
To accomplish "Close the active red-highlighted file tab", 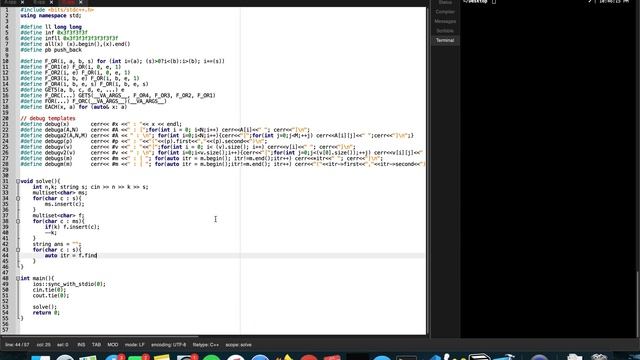I will pos(80,2).
